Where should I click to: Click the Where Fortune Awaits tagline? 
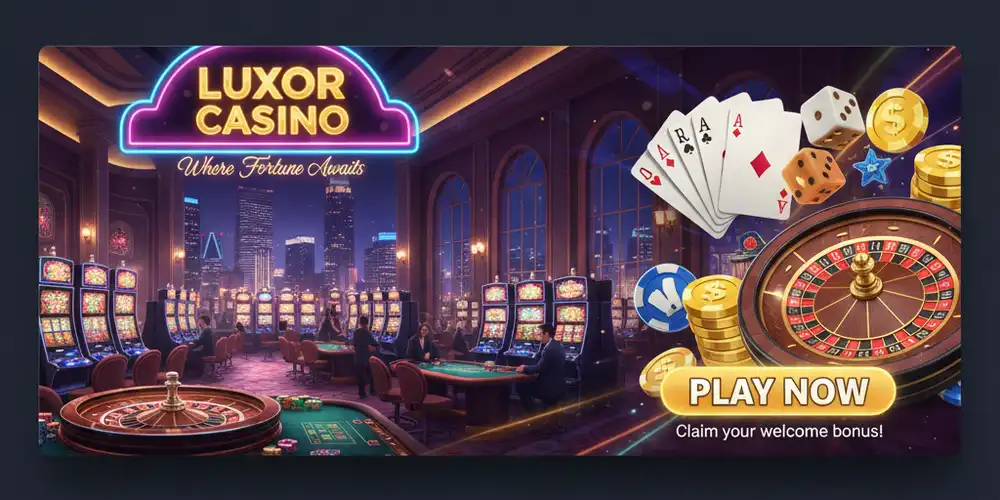tap(271, 168)
